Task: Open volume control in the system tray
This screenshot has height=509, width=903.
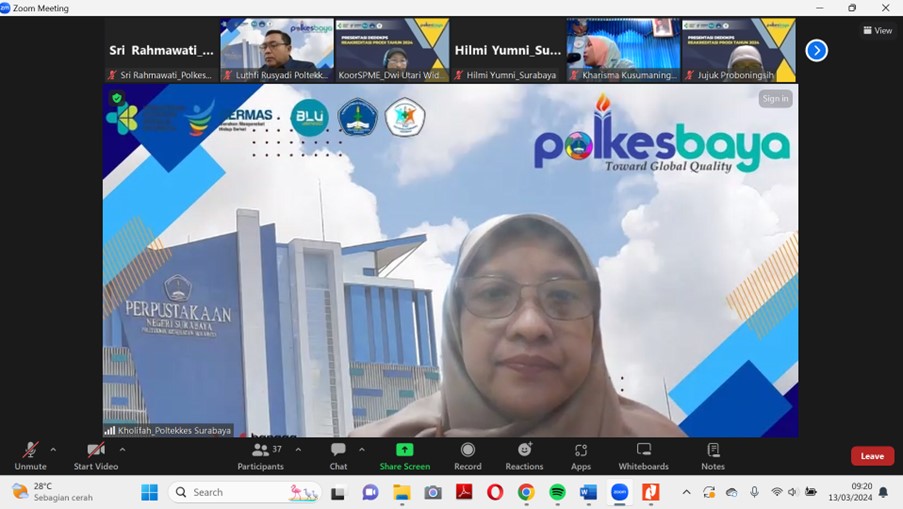Action: click(x=793, y=492)
